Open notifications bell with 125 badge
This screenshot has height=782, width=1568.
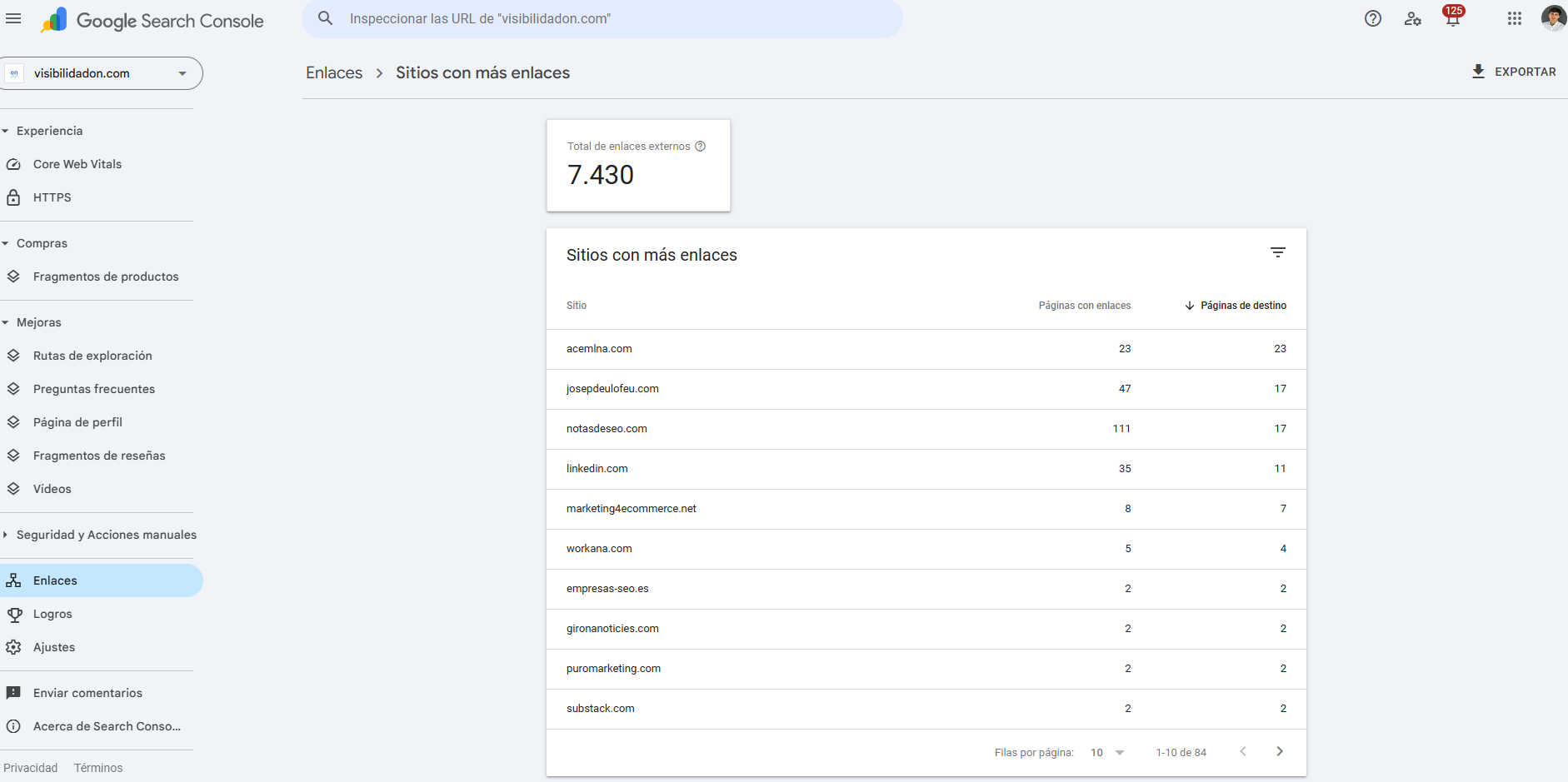[1452, 18]
